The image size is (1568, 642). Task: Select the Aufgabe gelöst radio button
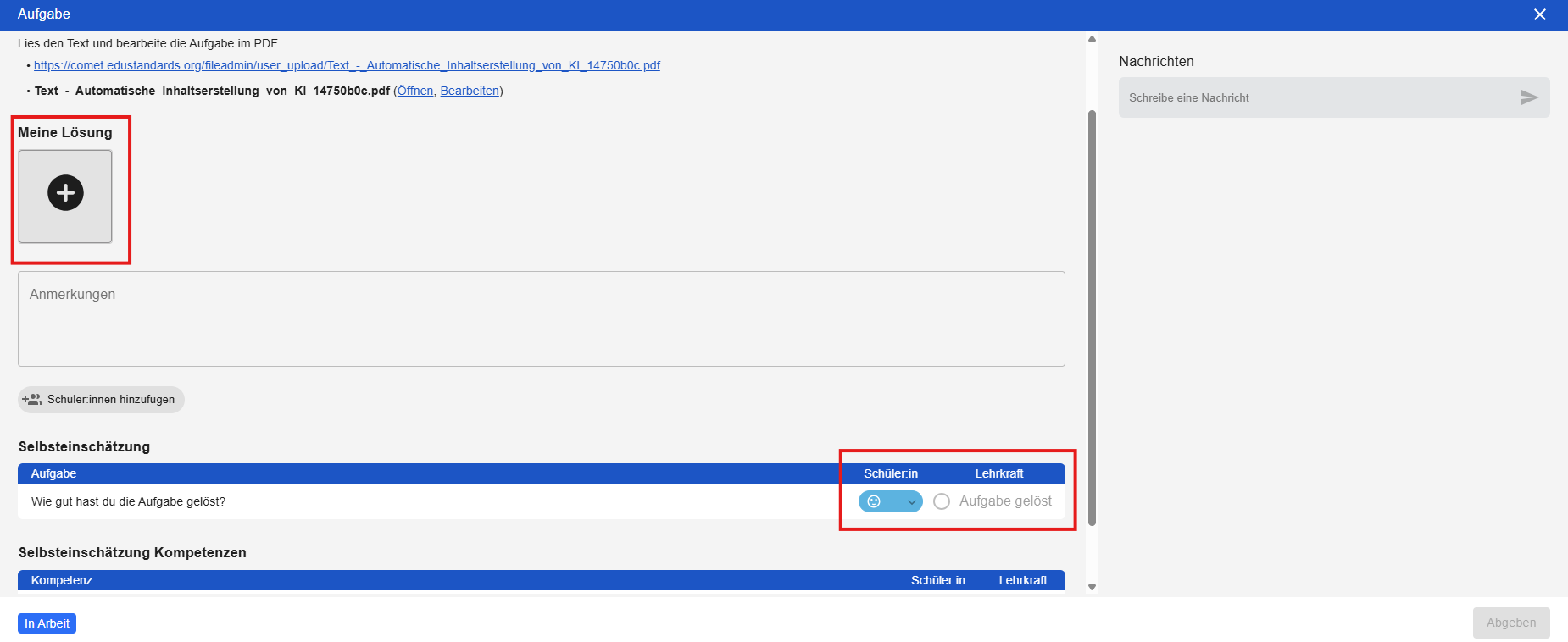pyautogui.click(x=942, y=501)
